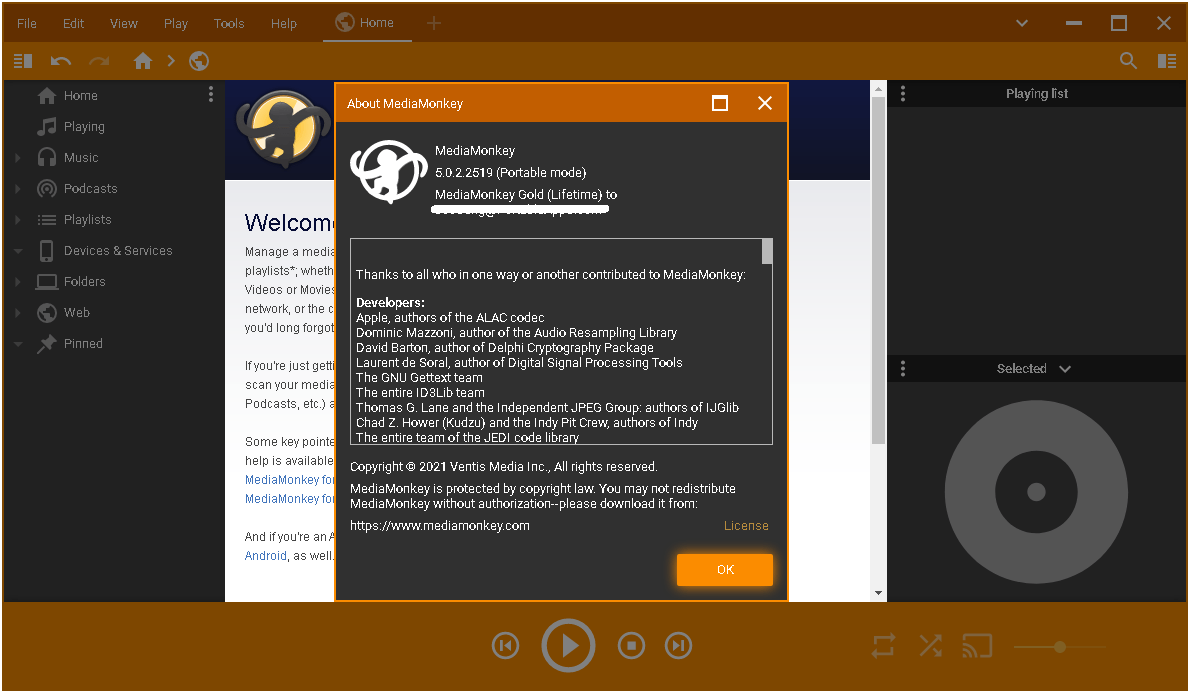Collapse the Devices & Services arrow
This screenshot has height=692, width=1190.
tap(17, 251)
